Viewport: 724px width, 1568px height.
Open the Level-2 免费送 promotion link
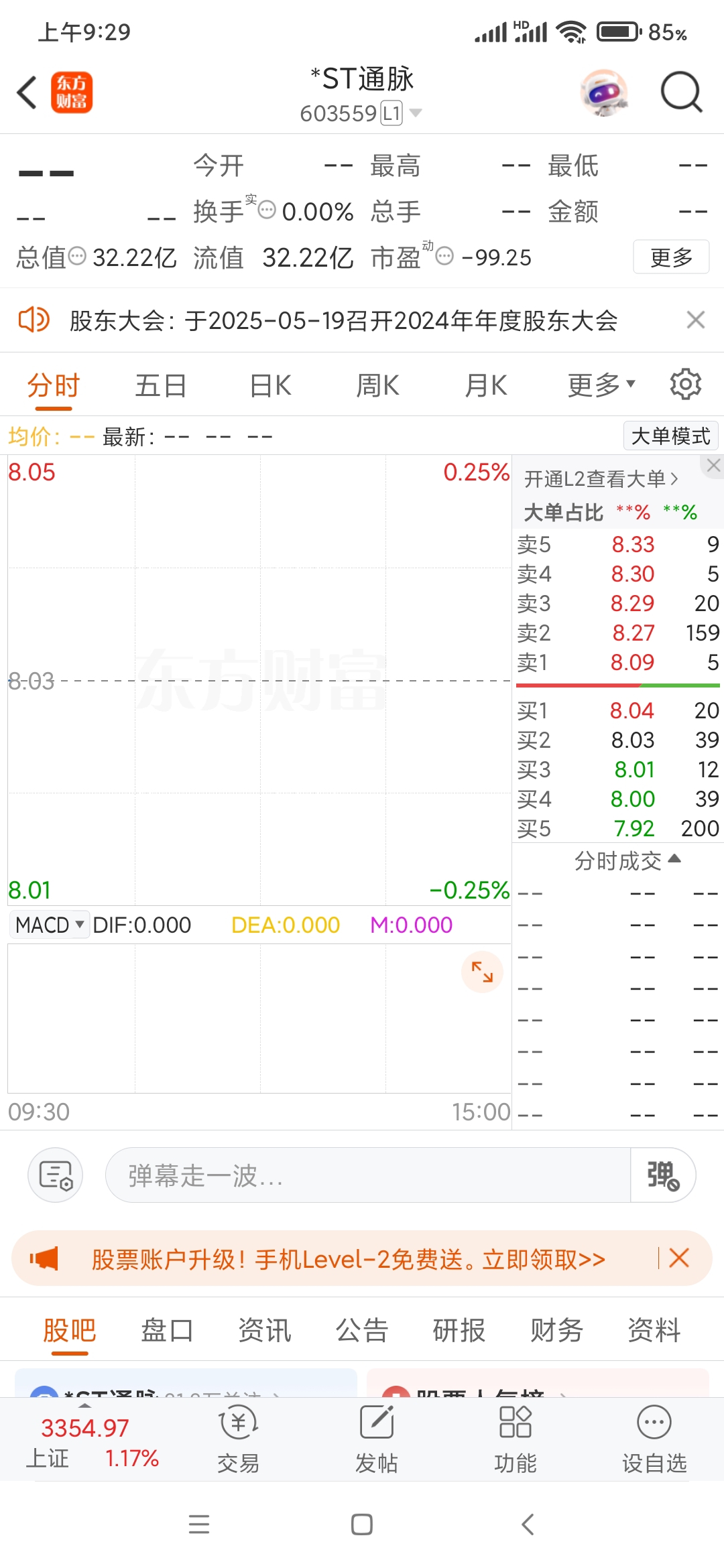click(x=348, y=1259)
